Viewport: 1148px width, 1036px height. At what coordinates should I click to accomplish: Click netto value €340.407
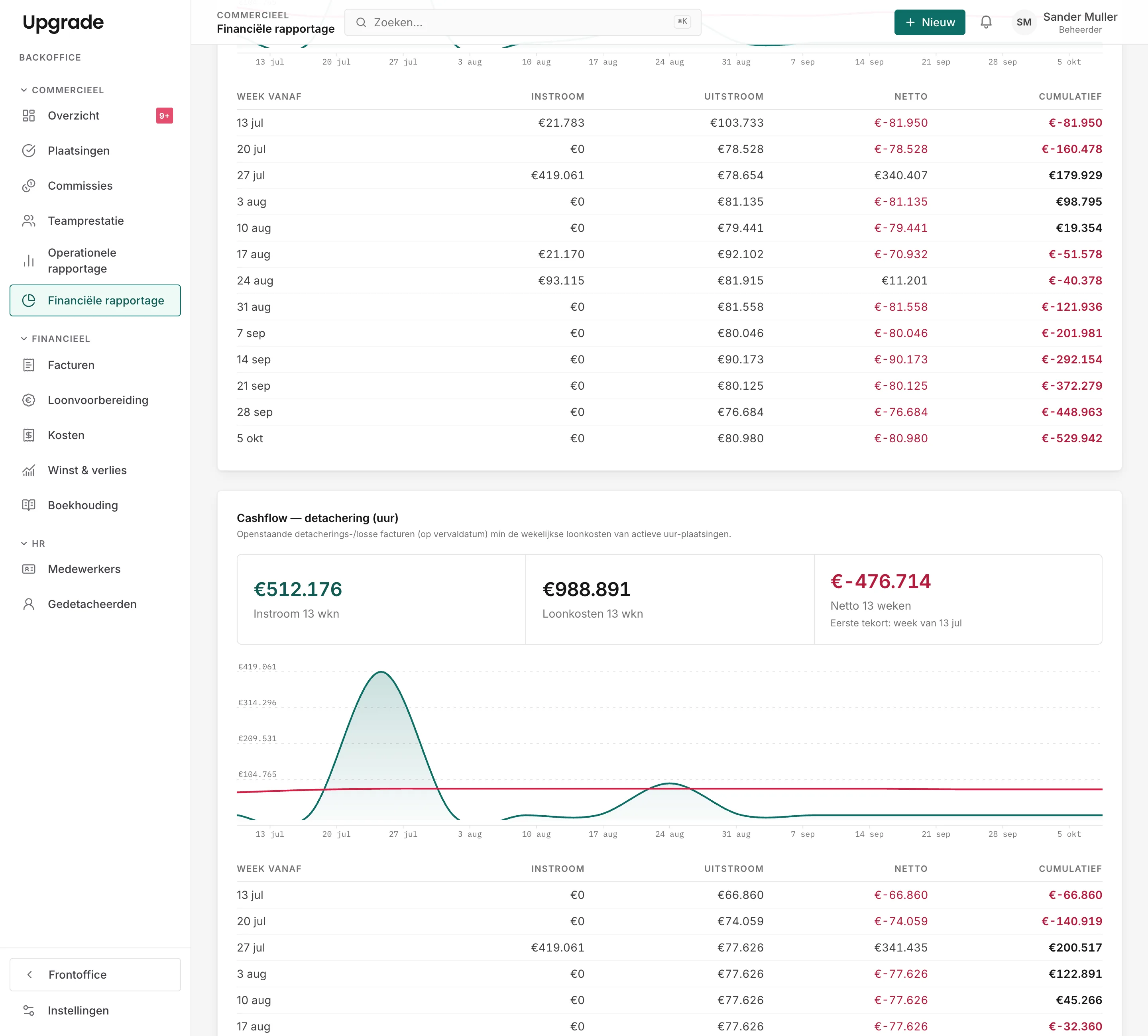pyautogui.click(x=901, y=175)
